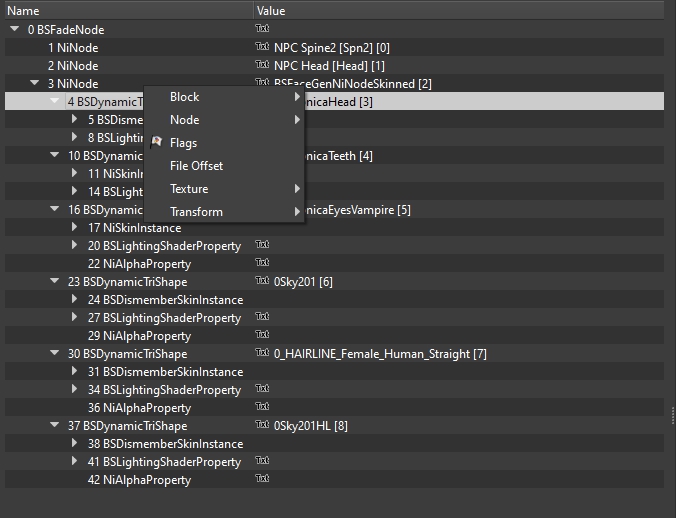This screenshot has width=676, height=518.
Task: Choose File Offset from the context menu
Action: click(196, 166)
